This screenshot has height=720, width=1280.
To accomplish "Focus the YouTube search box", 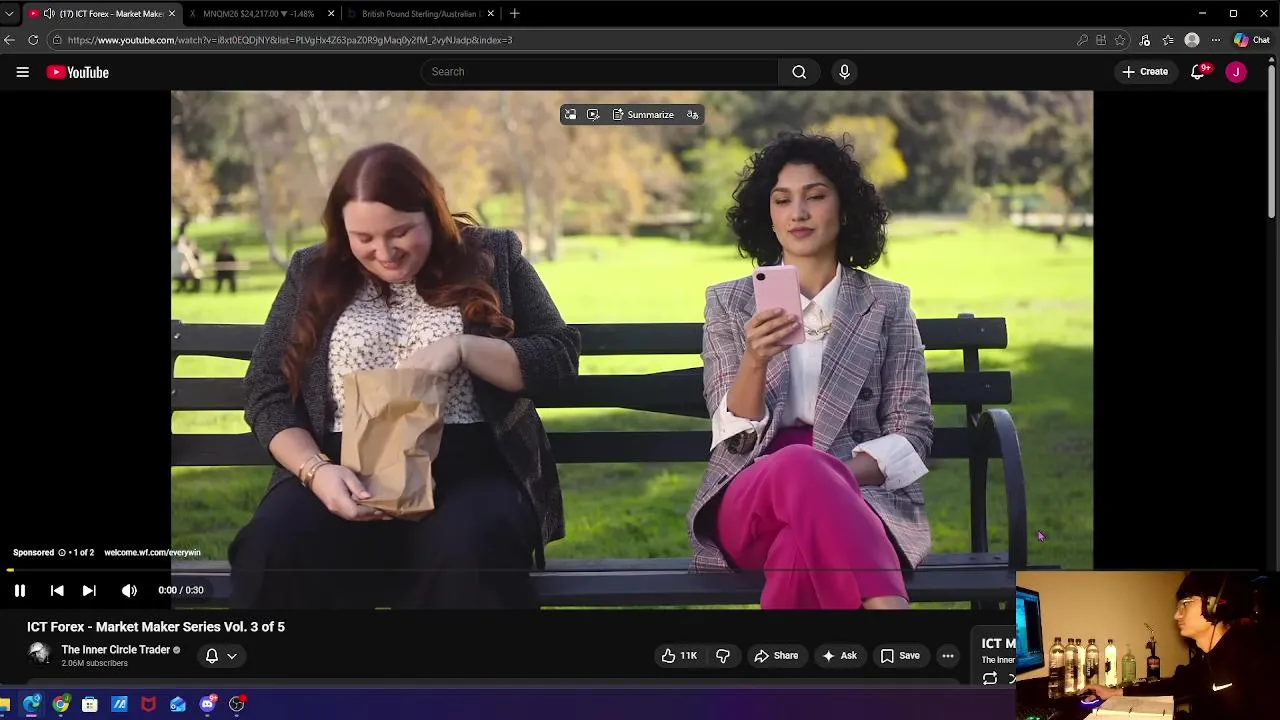I will coord(600,72).
